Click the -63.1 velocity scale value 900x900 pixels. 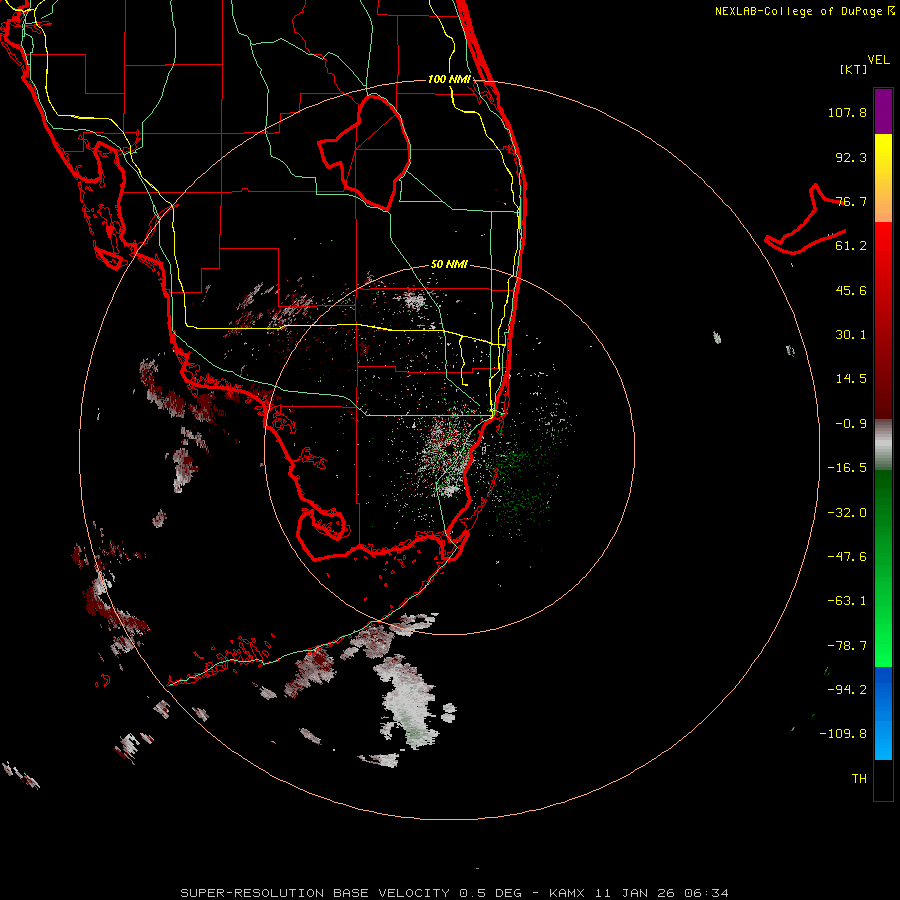[x=847, y=601]
